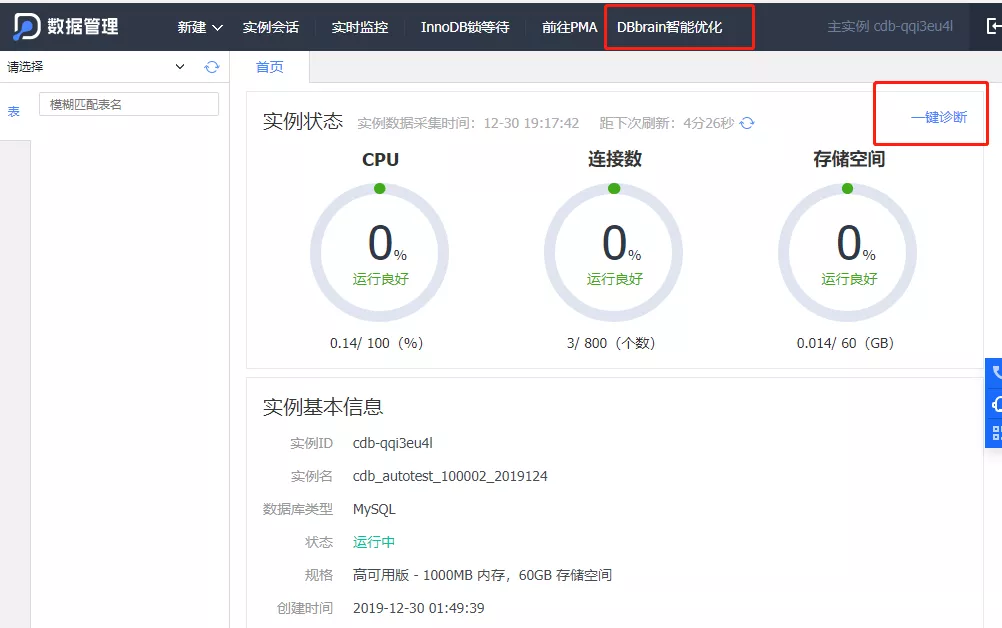Click the CPU usage gauge
Screen dimensions: 1002x628
tap(380, 252)
